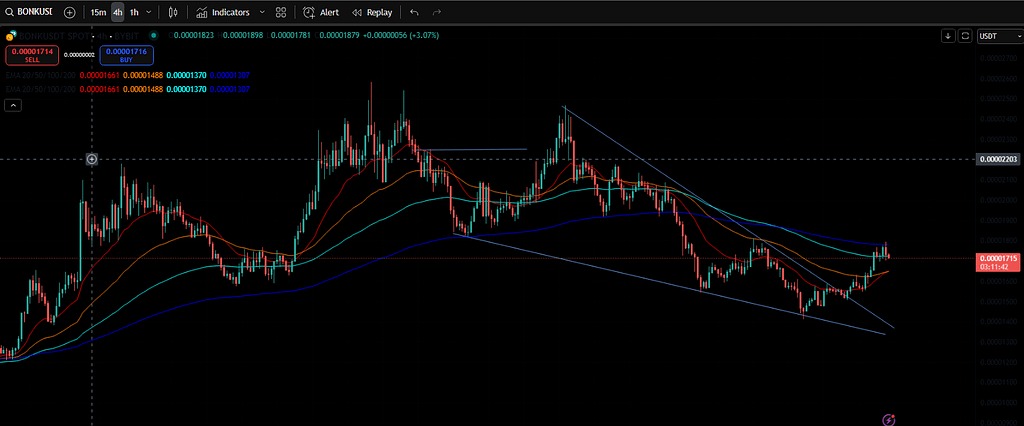Expand the favorite indicators chevron next to Indicators
This screenshot has width=1024, height=426.
point(262,12)
